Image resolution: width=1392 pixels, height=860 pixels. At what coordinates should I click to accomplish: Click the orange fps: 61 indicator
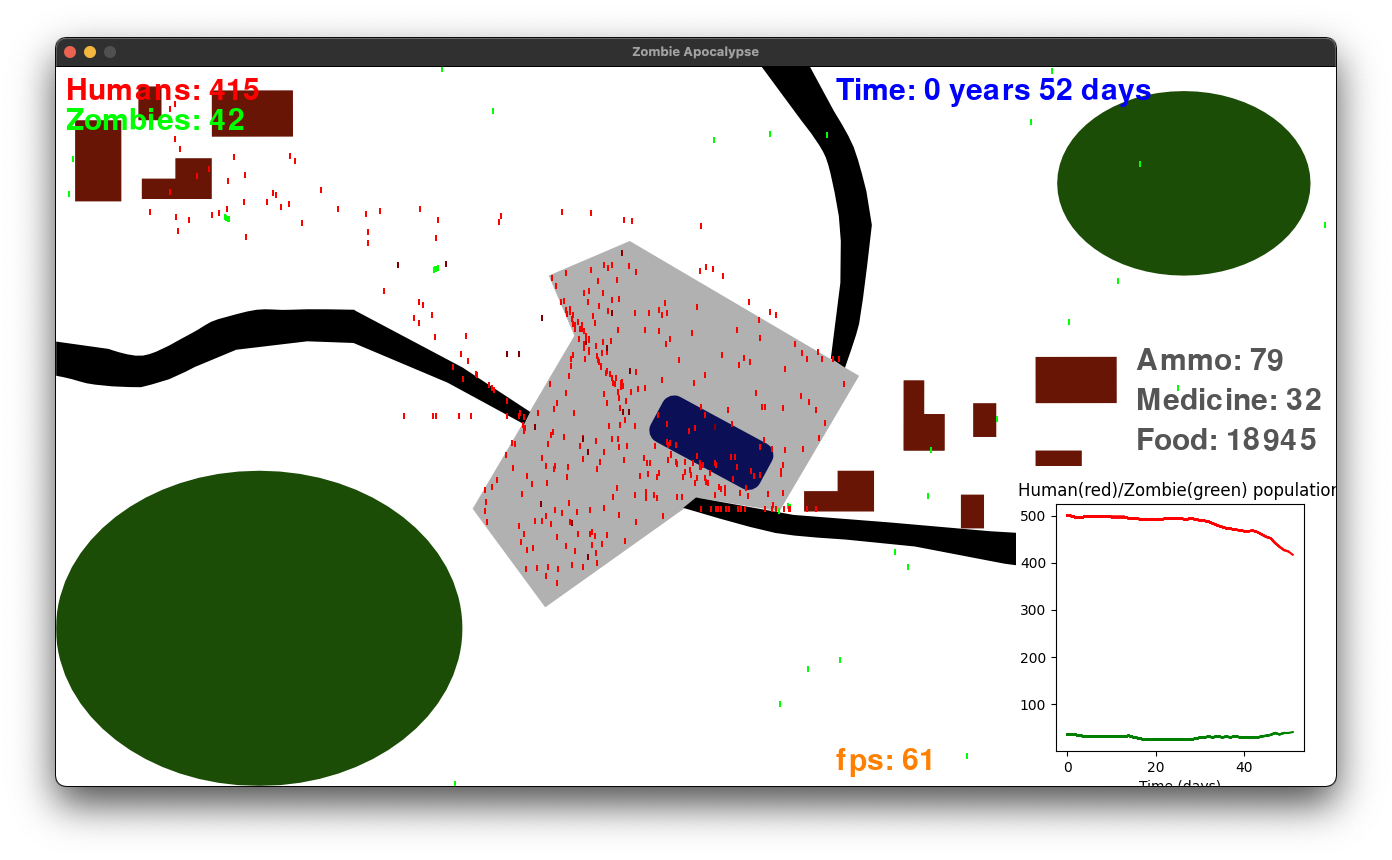tap(884, 760)
